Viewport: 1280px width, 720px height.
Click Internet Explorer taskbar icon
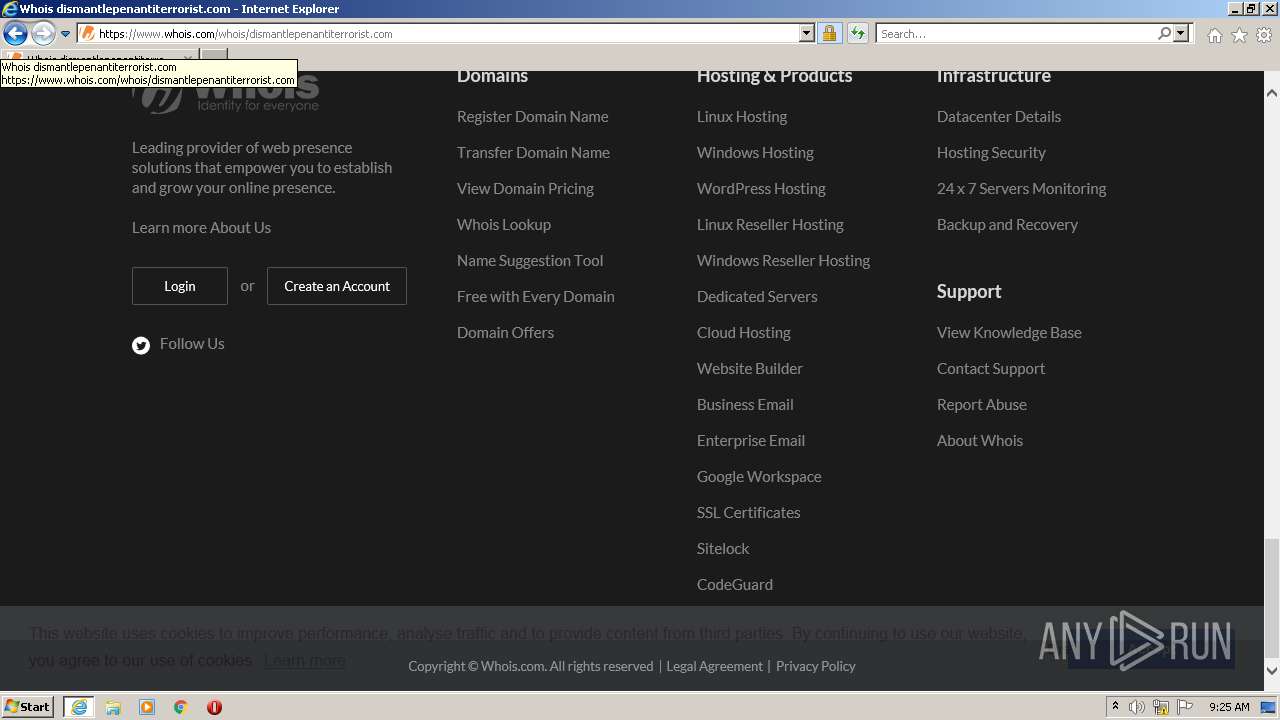click(79, 707)
